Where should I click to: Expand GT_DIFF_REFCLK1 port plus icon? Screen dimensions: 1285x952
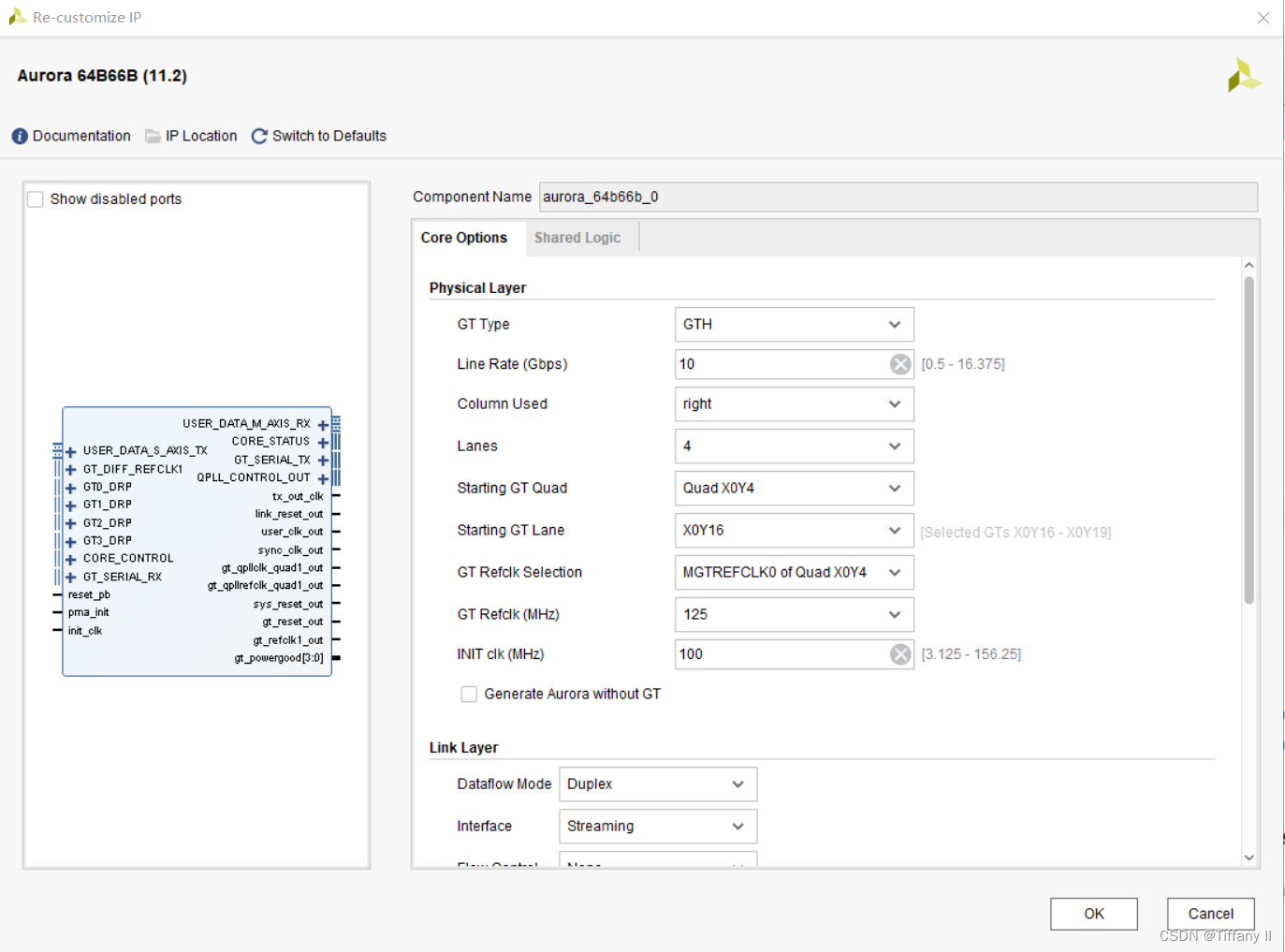(x=71, y=470)
